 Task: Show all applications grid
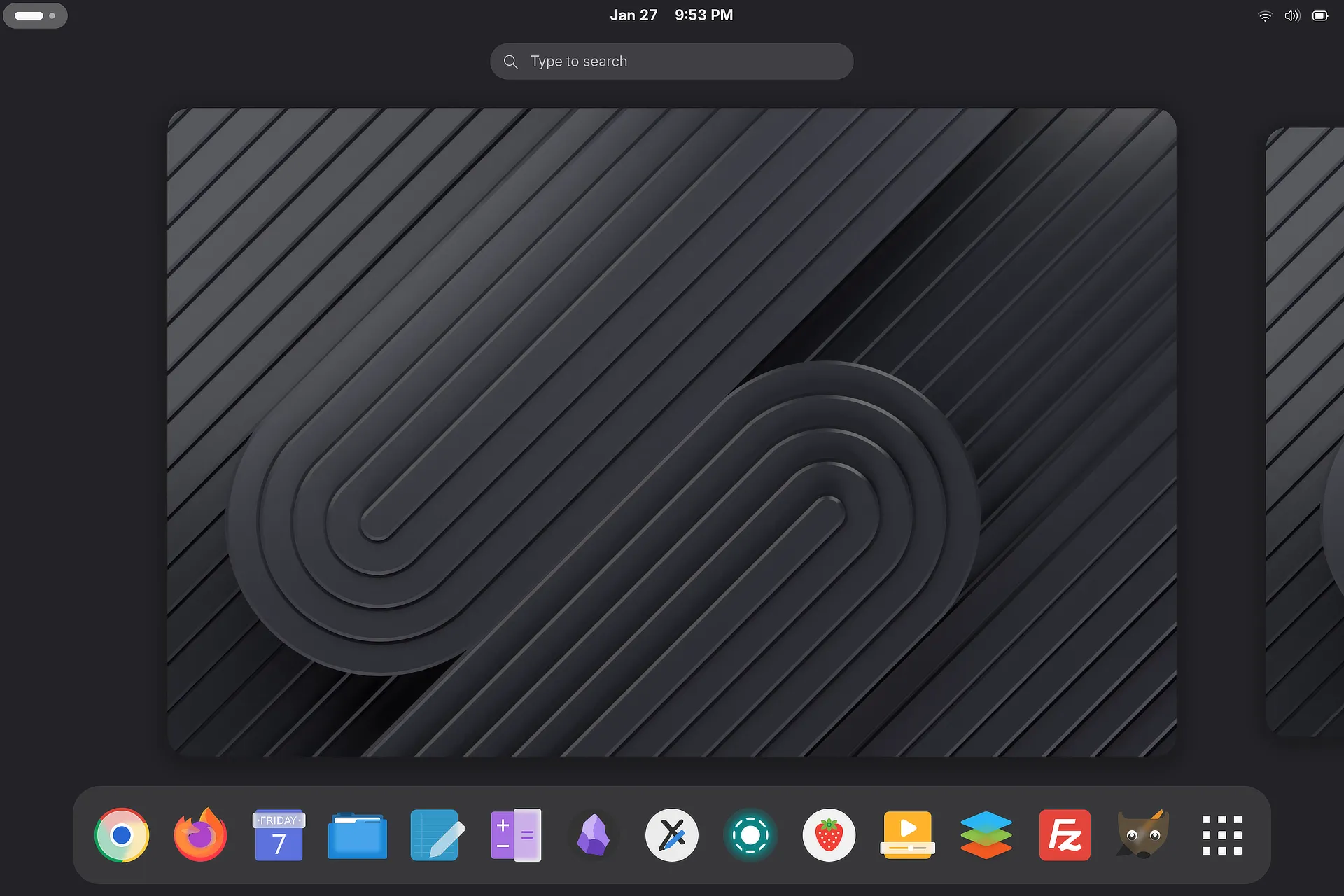click(1221, 834)
